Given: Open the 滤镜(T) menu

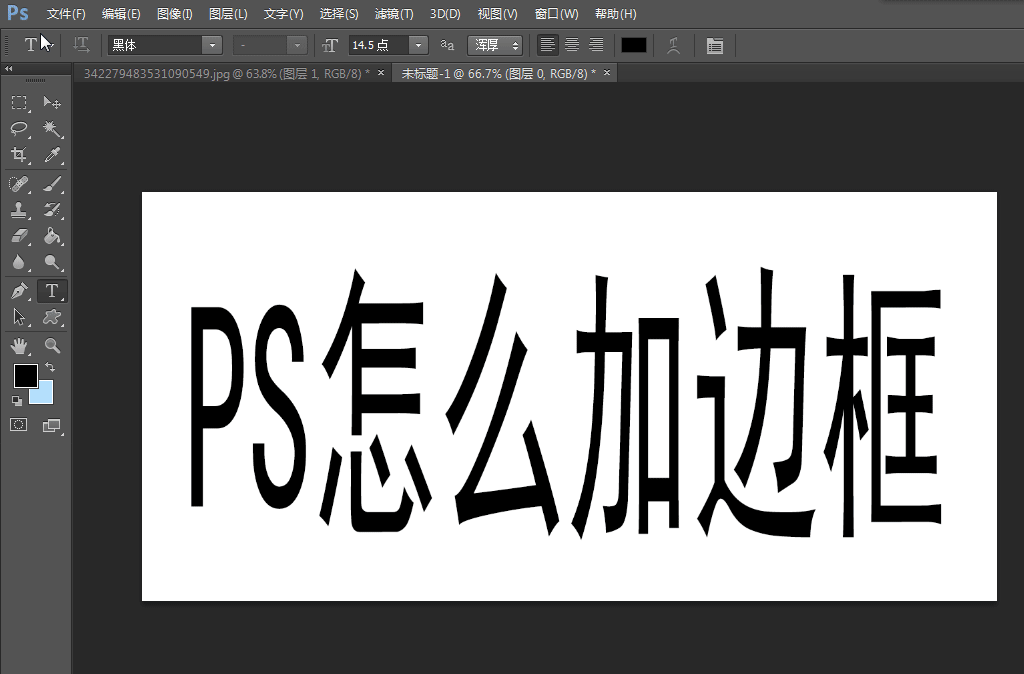Looking at the screenshot, I should point(393,14).
